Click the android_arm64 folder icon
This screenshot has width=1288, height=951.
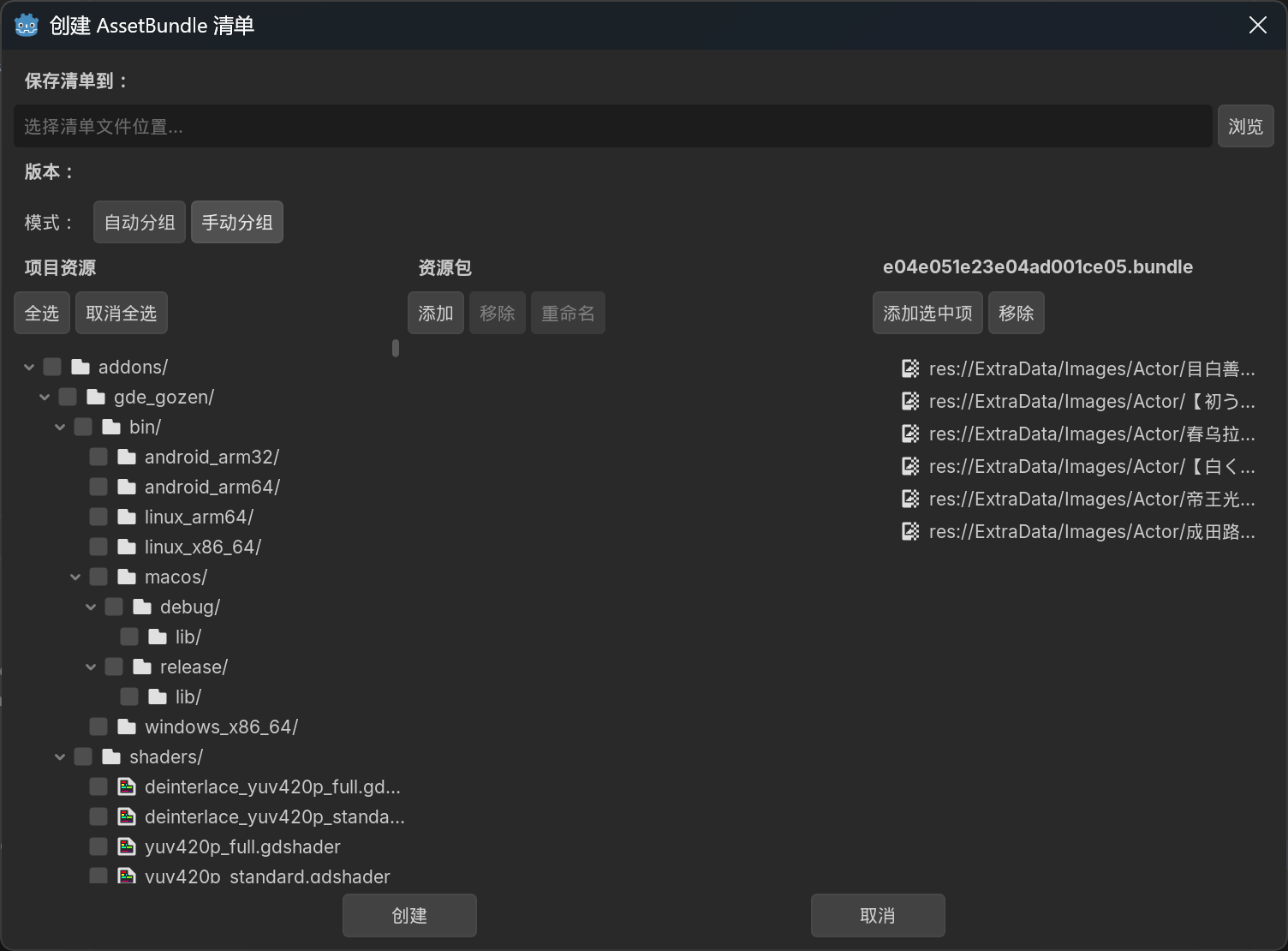[127, 487]
